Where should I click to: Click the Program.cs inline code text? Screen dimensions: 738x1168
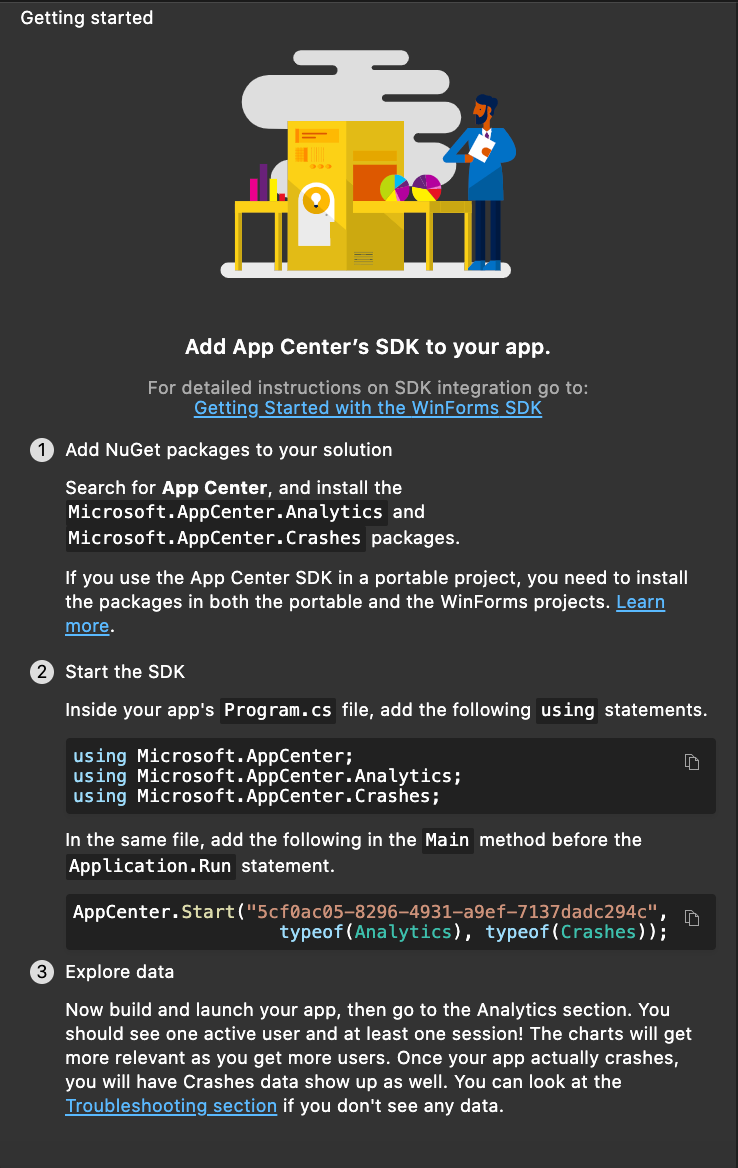tap(278, 710)
